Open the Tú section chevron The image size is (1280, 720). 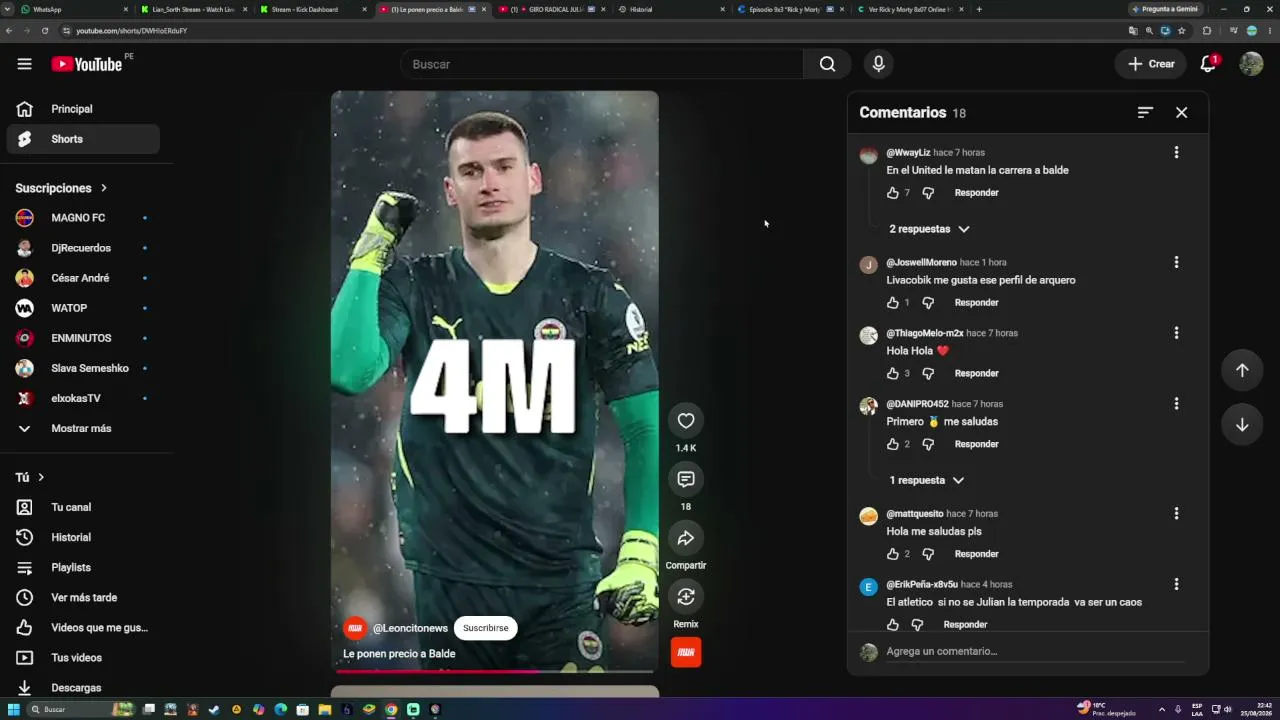(x=41, y=477)
